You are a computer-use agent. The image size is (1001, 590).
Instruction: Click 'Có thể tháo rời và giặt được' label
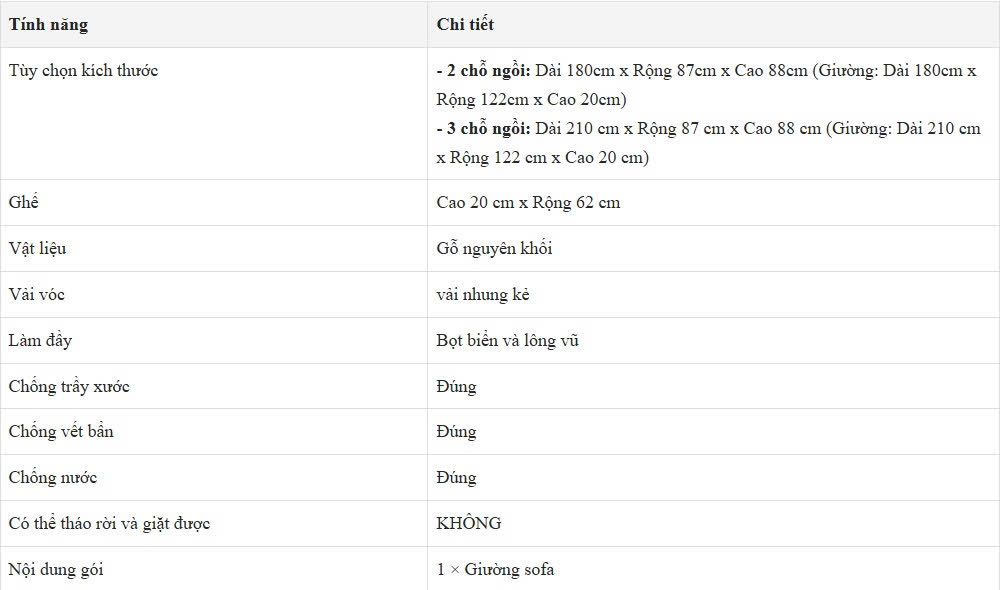tap(109, 524)
